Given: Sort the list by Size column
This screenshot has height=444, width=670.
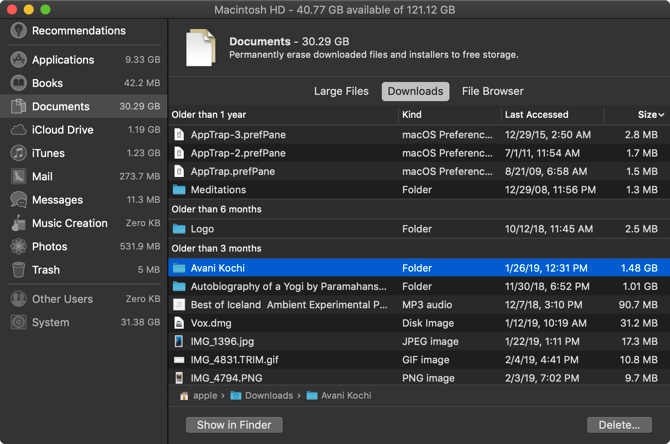Looking at the screenshot, I should 648,115.
